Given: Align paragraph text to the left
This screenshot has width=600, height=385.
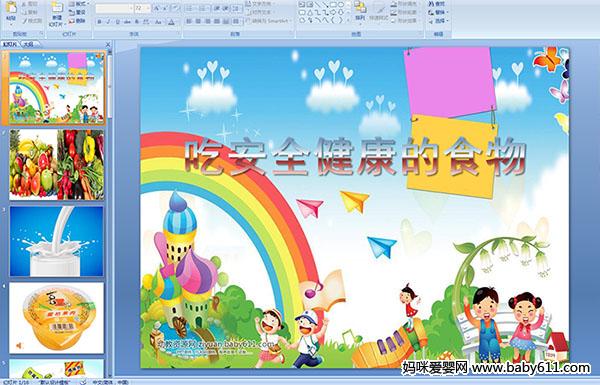Looking at the screenshot, I should pyautogui.click(x=189, y=21).
